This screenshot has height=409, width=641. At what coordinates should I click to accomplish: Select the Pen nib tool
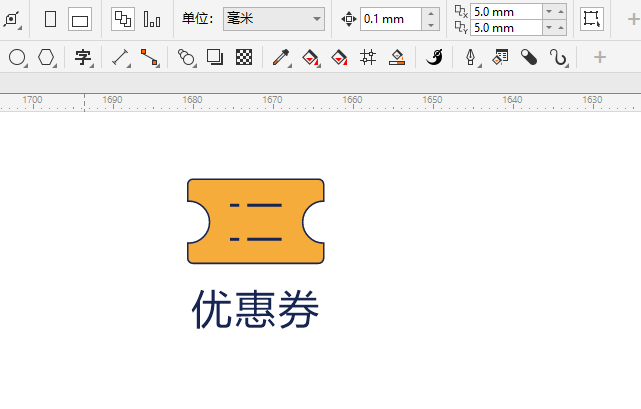(471, 57)
